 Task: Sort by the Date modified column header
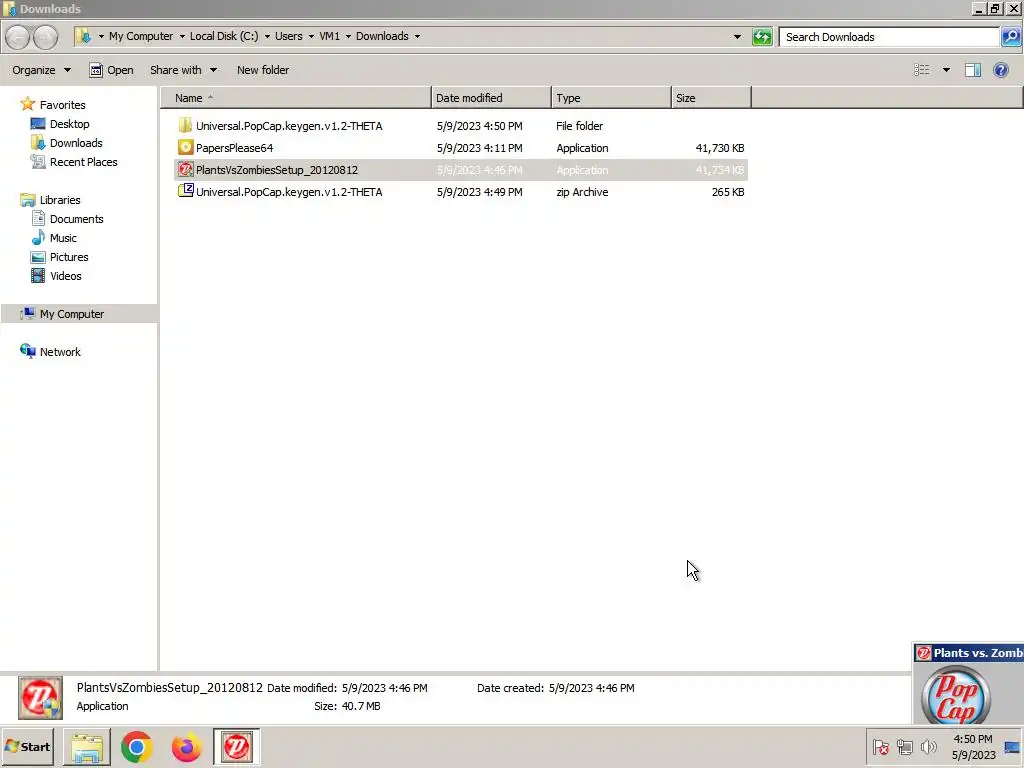click(x=491, y=98)
